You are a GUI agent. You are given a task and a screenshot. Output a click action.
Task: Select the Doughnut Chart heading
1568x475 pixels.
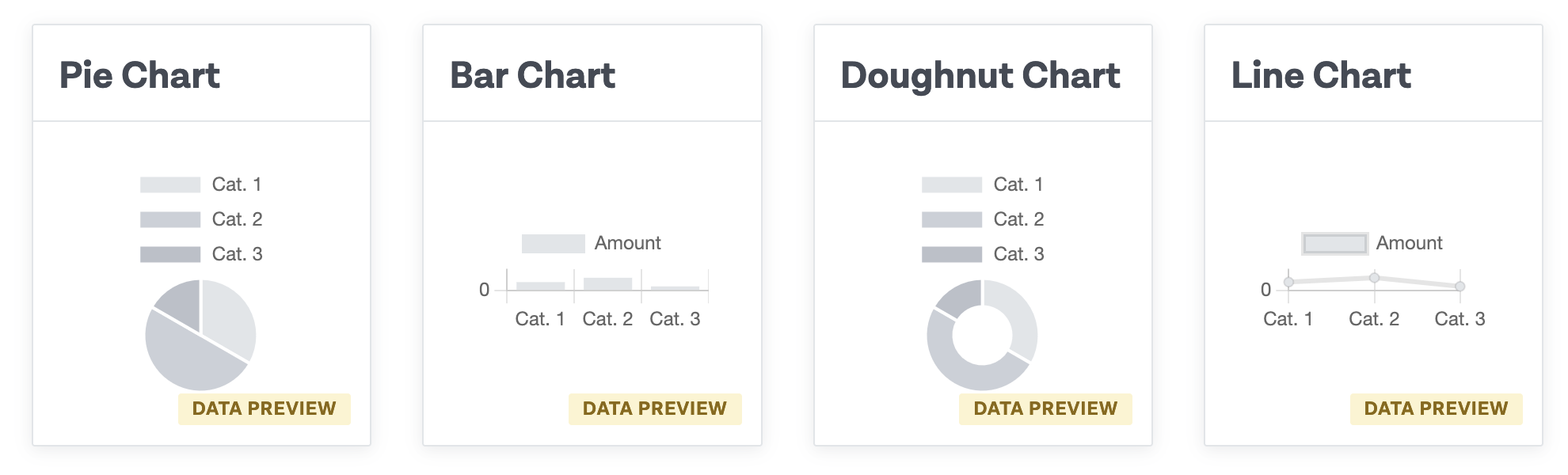point(980,76)
